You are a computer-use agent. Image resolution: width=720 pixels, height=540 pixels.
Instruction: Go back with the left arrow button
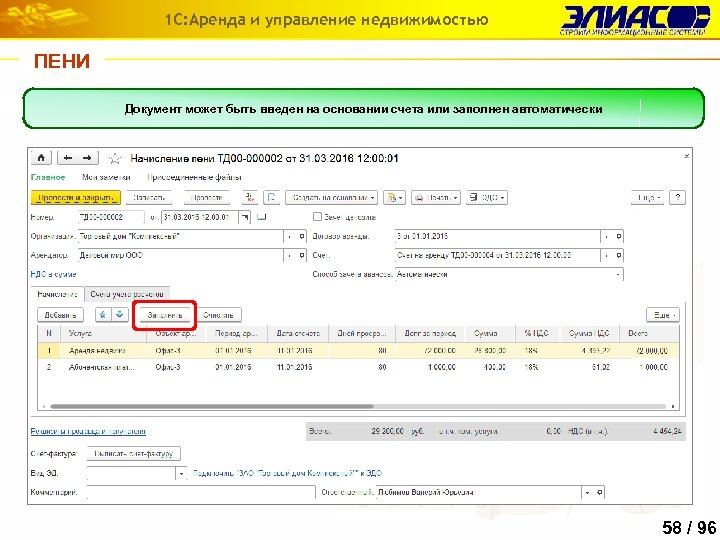[68, 158]
